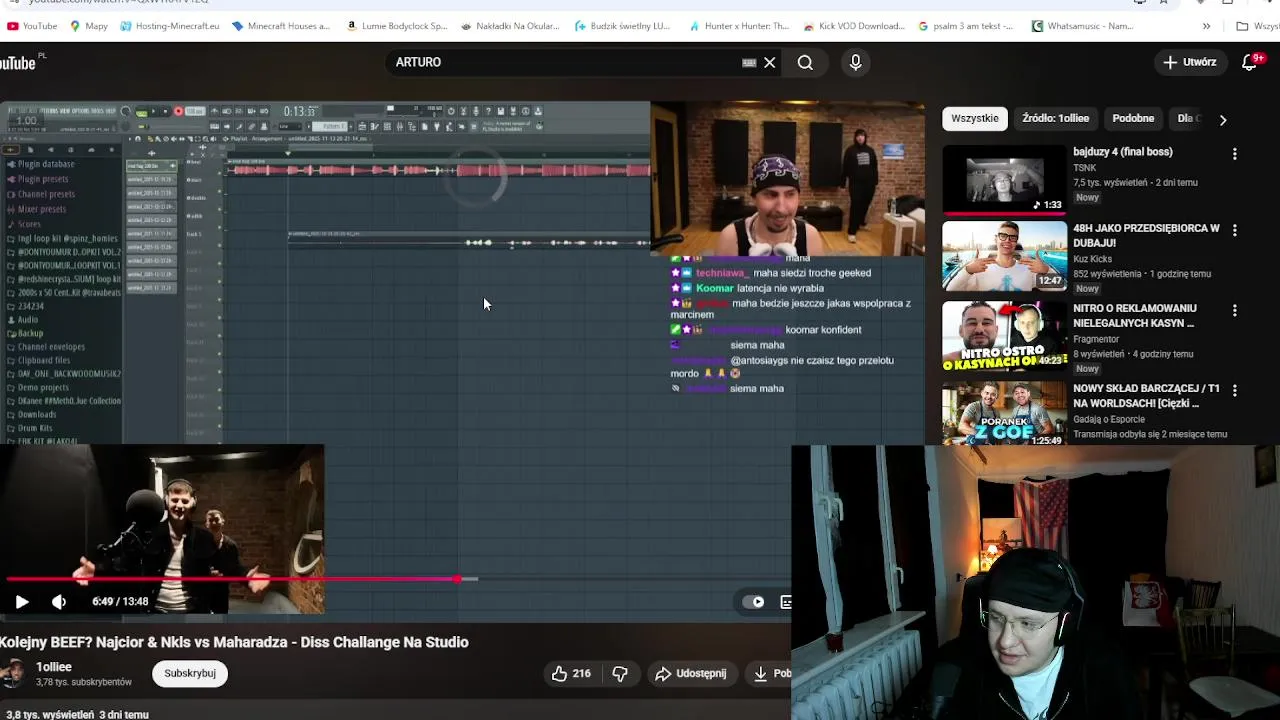1280x720 pixels.
Task: Click Demo projects folder in FL Studio video
Action: (x=43, y=387)
